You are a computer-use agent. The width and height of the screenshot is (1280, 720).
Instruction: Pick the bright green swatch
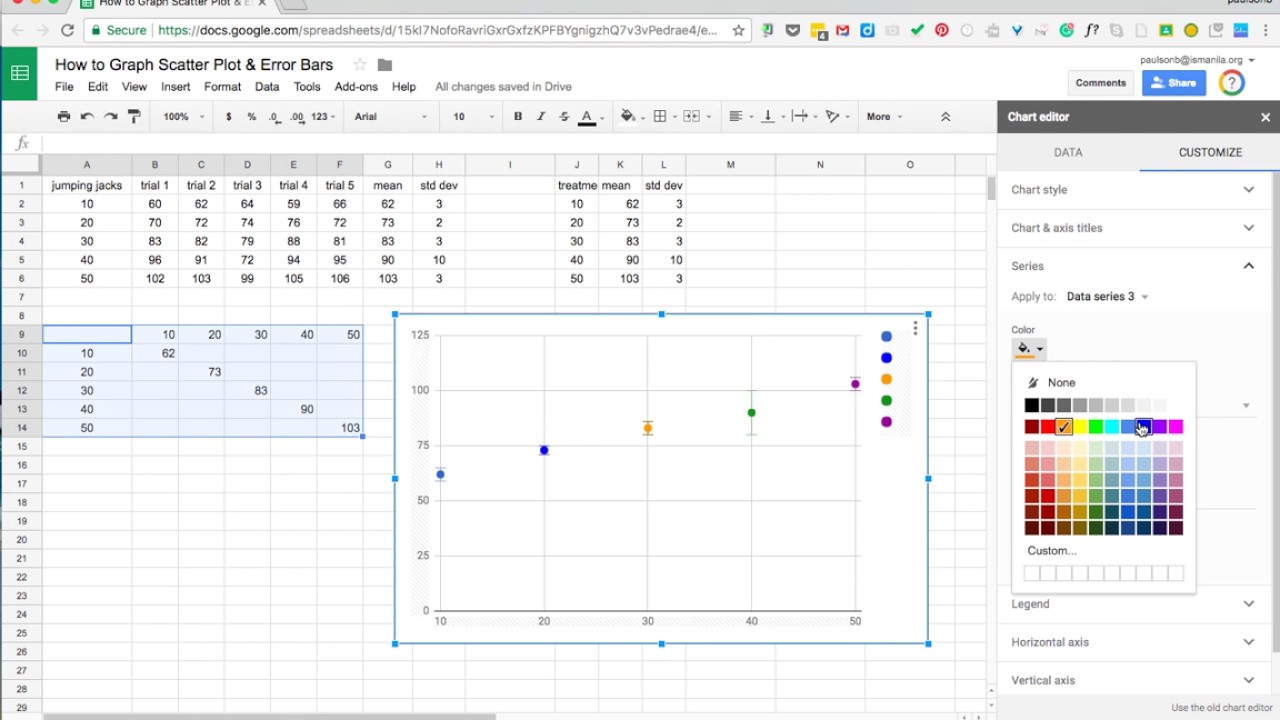[1096, 427]
